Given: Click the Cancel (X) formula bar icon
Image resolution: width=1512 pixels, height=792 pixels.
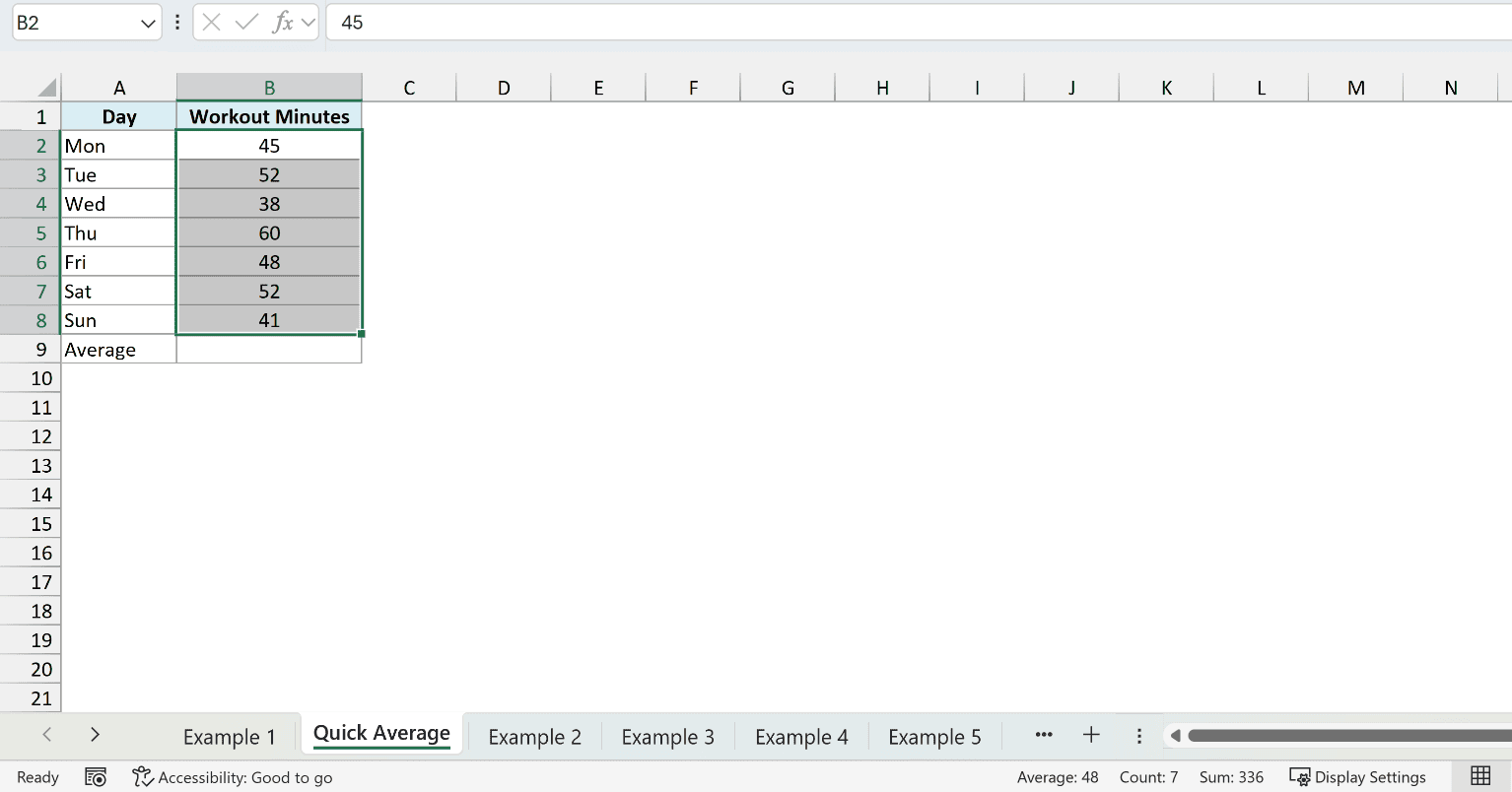Looking at the screenshot, I should (x=211, y=23).
